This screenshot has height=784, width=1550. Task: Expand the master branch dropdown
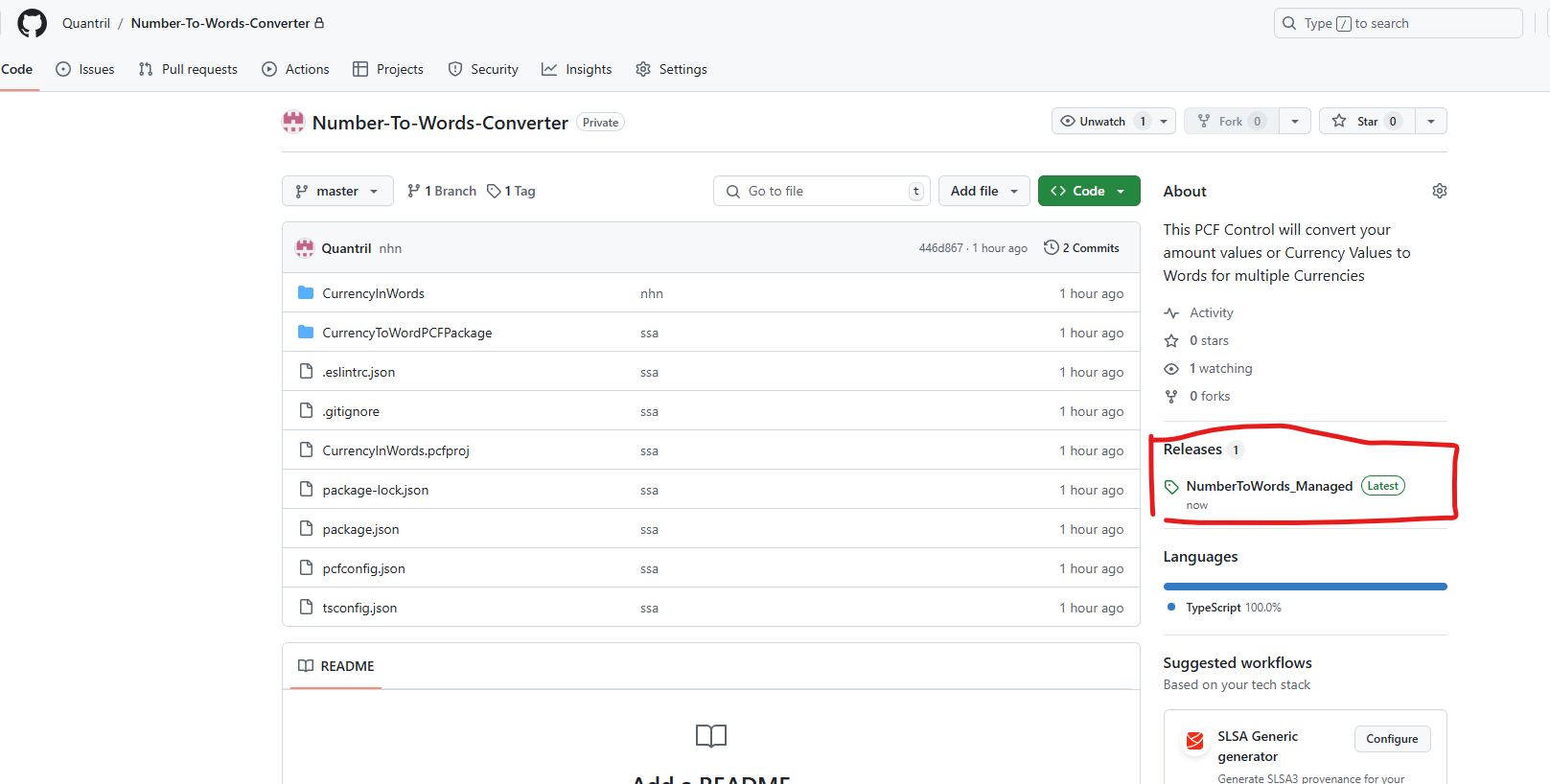point(337,191)
